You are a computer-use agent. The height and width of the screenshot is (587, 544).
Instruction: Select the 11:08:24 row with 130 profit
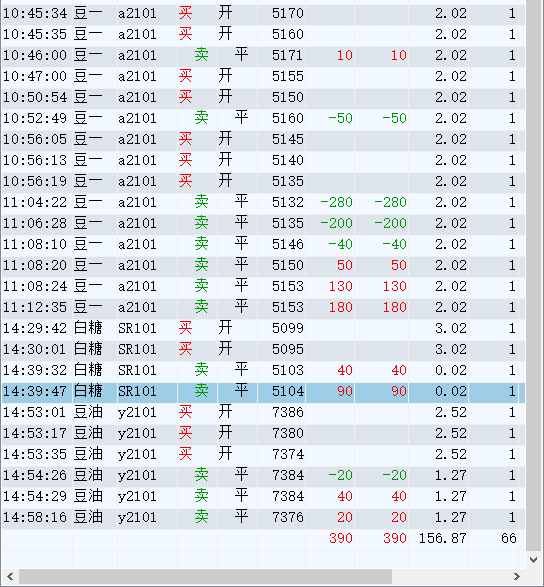tap(263, 286)
